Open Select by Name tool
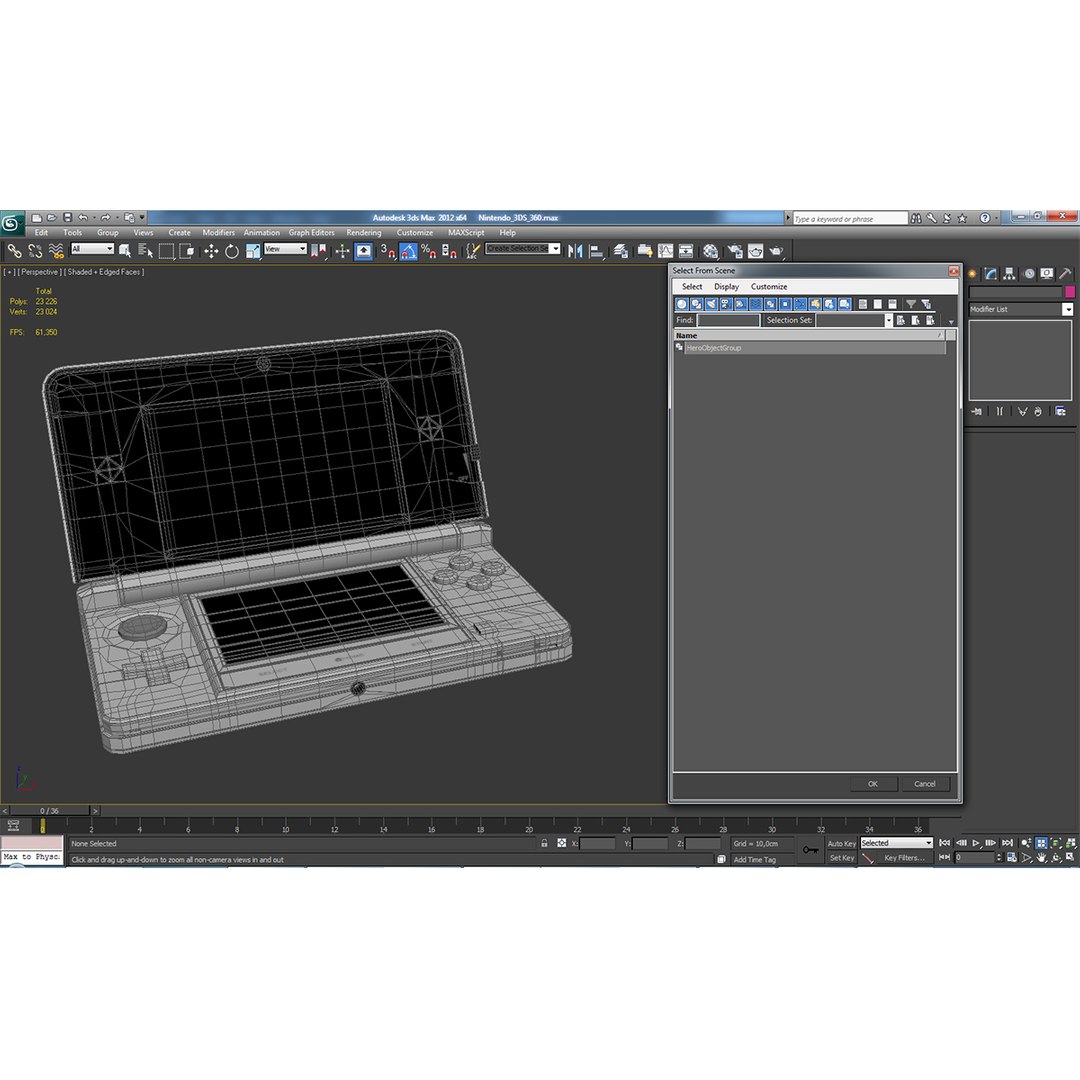Viewport: 1080px width, 1080px height. [x=145, y=251]
